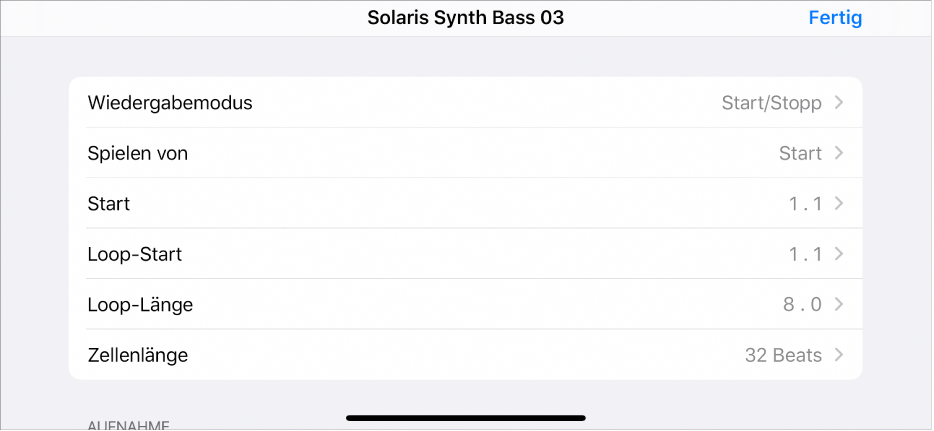This screenshot has width=934, height=431.
Task: Open the Spielen von row
Action: tap(138, 153)
